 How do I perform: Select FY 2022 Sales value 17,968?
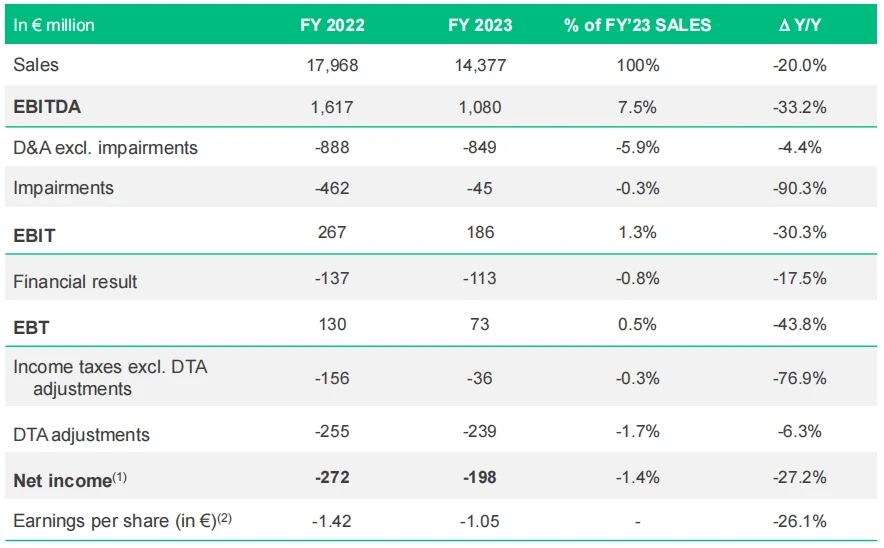click(332, 65)
